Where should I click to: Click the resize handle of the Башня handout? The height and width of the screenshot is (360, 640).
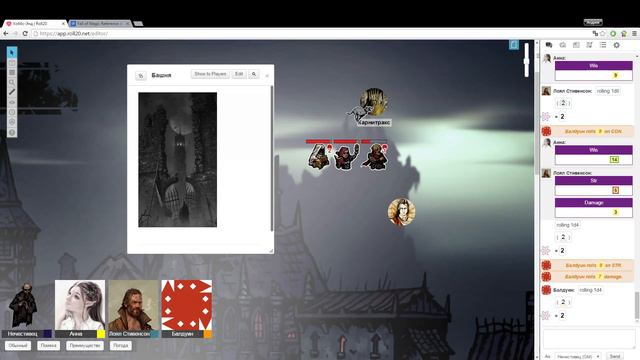[271, 251]
